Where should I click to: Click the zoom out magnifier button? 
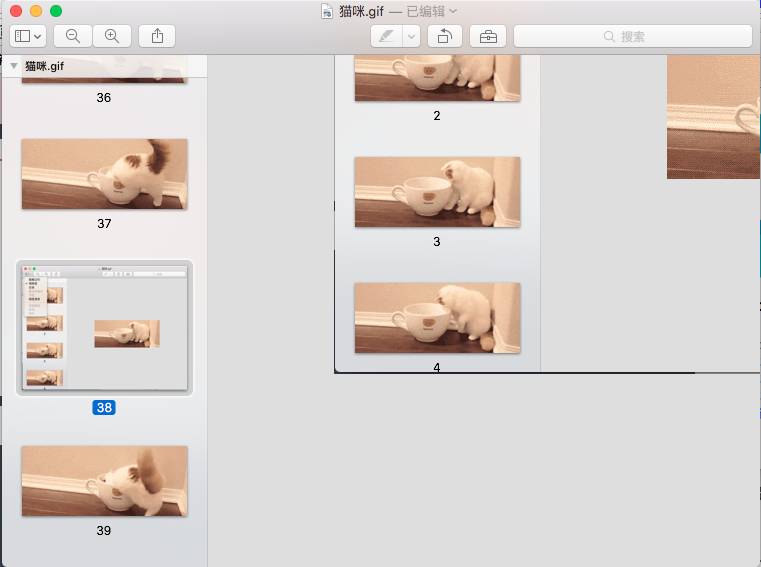click(x=73, y=36)
